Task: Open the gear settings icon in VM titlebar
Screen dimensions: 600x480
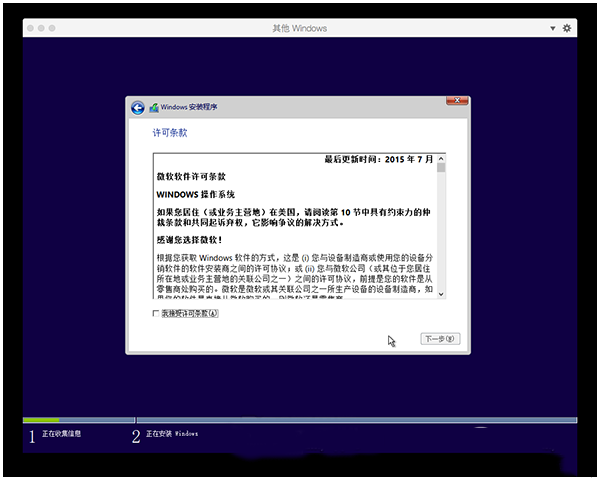Action: [x=568, y=28]
